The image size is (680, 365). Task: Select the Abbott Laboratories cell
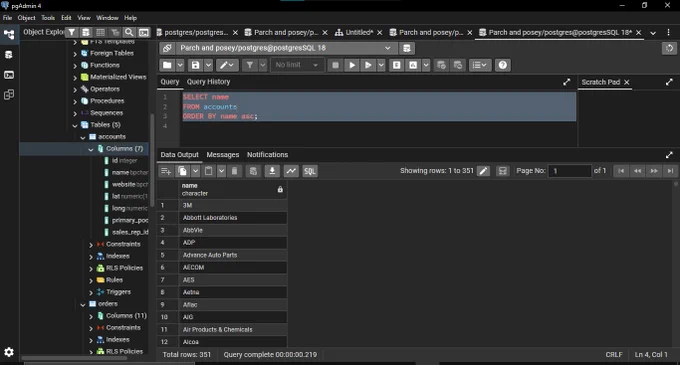point(233,218)
